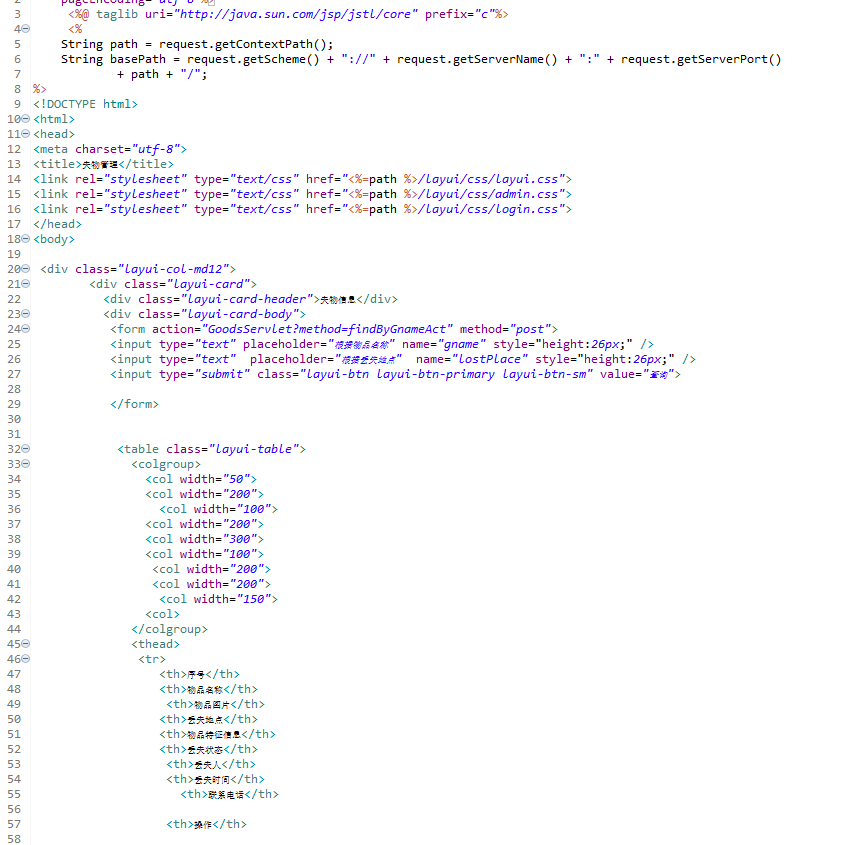This screenshot has height=845, width=843.
Task: Click "layui-card-header" class value
Action: 247,299
